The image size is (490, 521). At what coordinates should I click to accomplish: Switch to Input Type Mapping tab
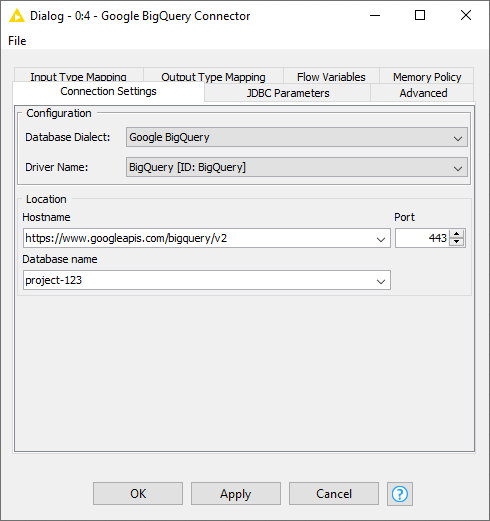[x=78, y=76]
